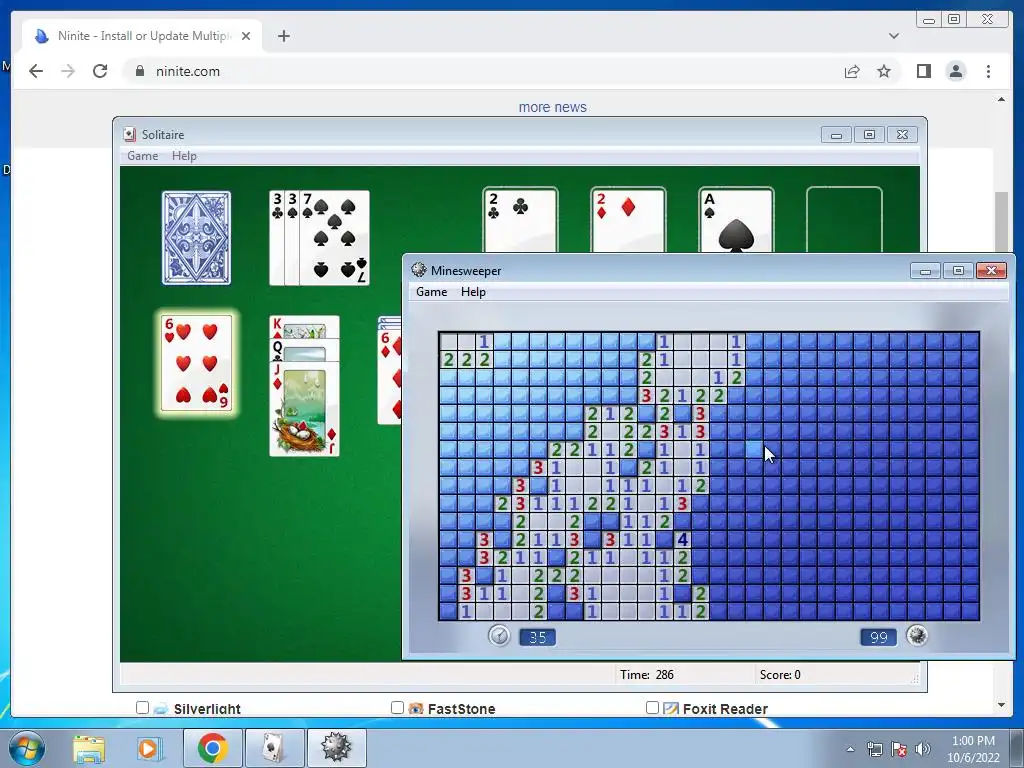Close the Ninite tab

coord(246,36)
